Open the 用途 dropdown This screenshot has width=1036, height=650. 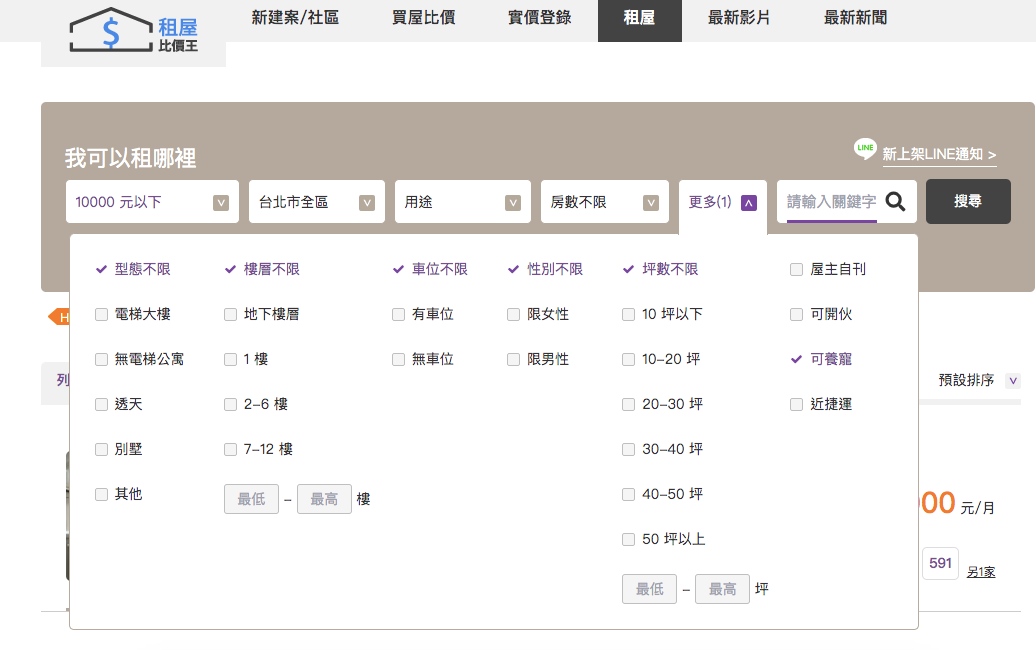click(x=462, y=202)
